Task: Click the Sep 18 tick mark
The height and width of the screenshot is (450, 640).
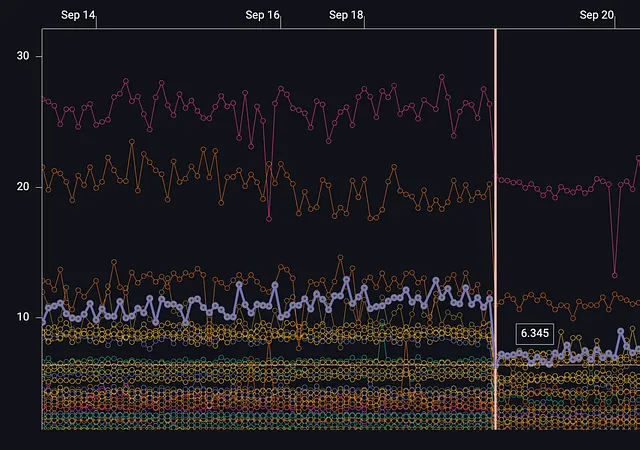Action: point(364,23)
